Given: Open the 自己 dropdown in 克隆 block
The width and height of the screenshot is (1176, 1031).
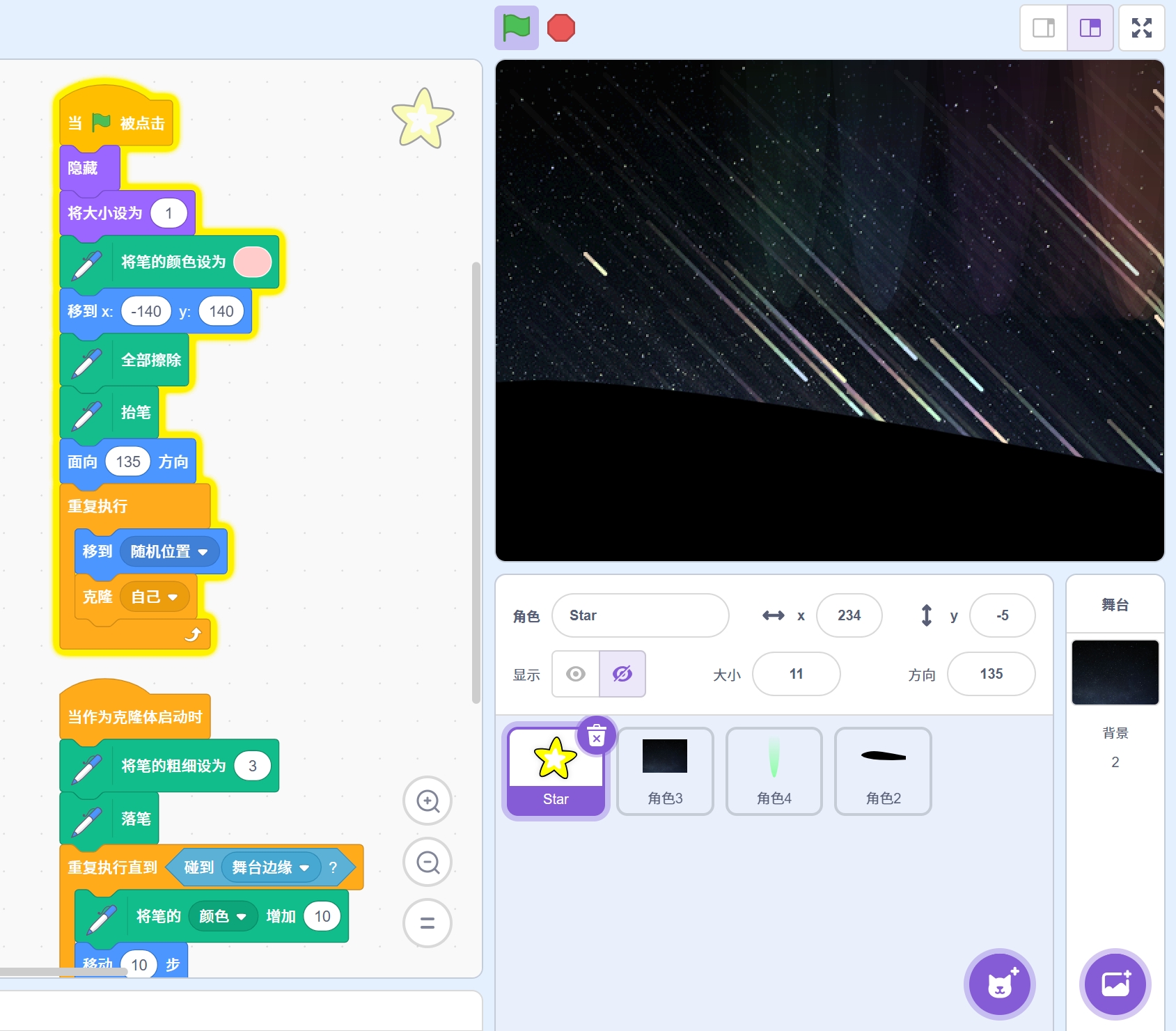Looking at the screenshot, I should 173,597.
